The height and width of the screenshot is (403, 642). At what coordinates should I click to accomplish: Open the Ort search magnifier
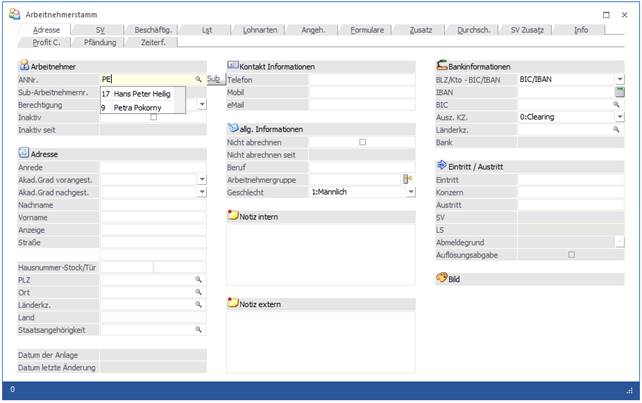[198, 292]
